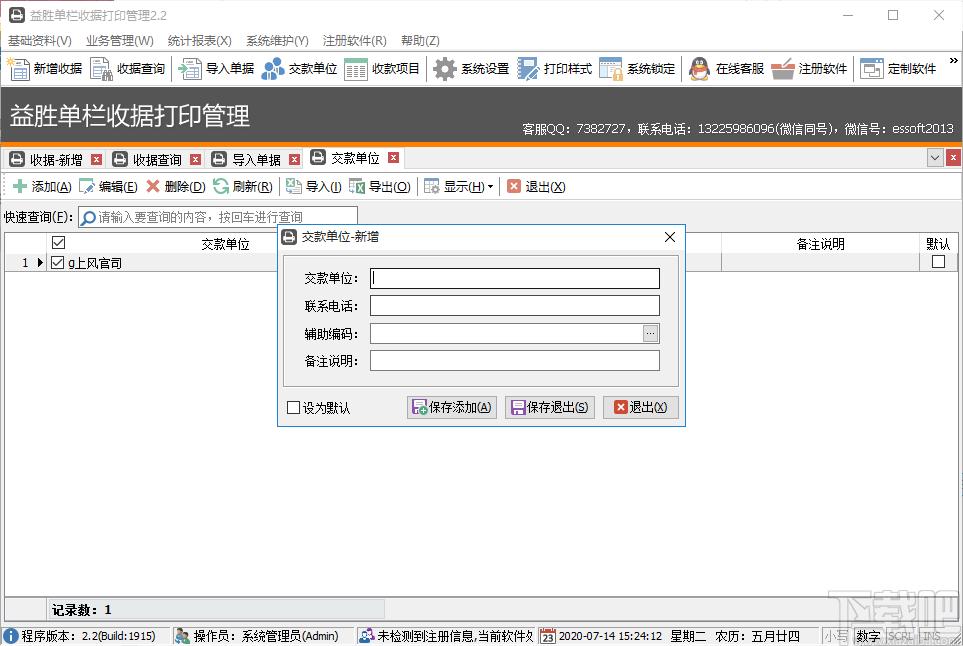Enable the 设为默认 checkbox
963x646 pixels.
point(293,408)
